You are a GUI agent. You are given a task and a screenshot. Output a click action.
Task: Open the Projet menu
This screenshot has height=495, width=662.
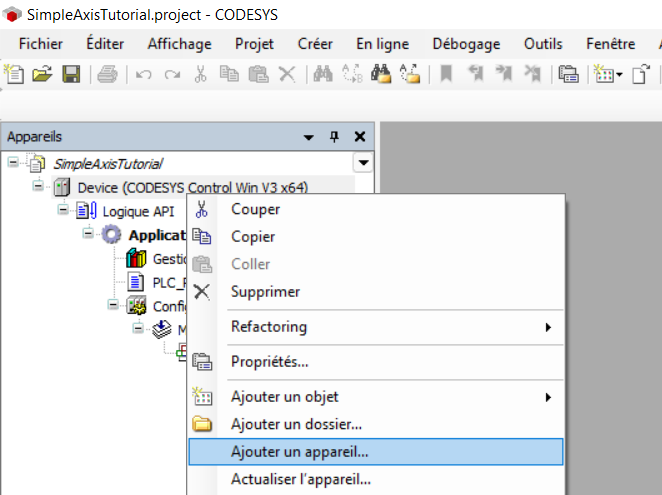(254, 44)
